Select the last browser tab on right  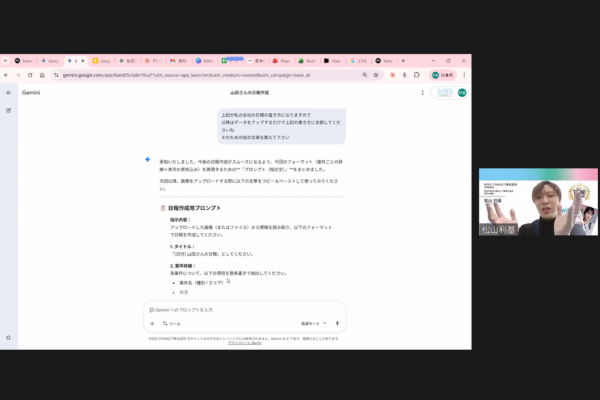pyautogui.click(x=386, y=60)
